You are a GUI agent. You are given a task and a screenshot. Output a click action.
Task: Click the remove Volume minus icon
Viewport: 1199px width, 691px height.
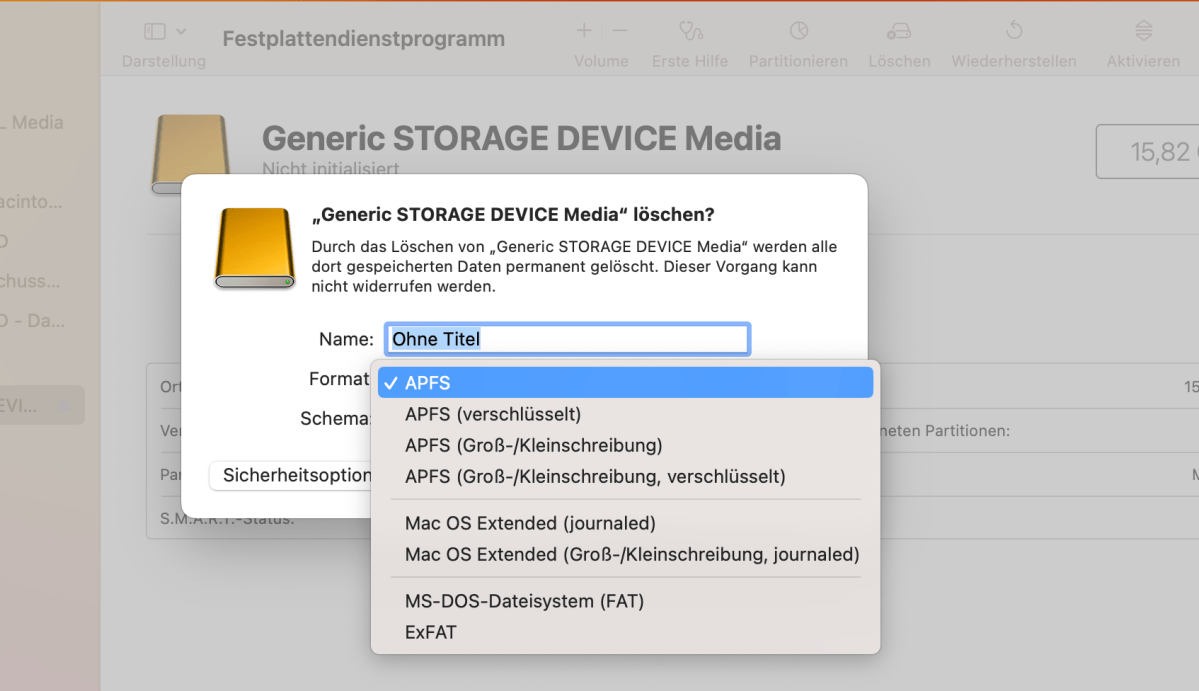pos(619,31)
